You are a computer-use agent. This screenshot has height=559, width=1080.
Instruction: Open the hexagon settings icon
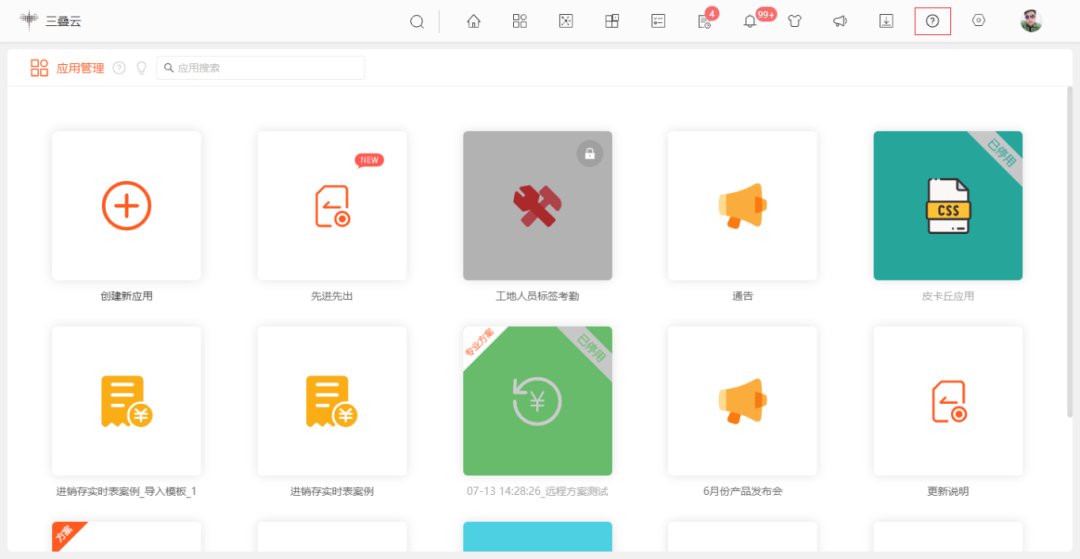click(x=978, y=21)
